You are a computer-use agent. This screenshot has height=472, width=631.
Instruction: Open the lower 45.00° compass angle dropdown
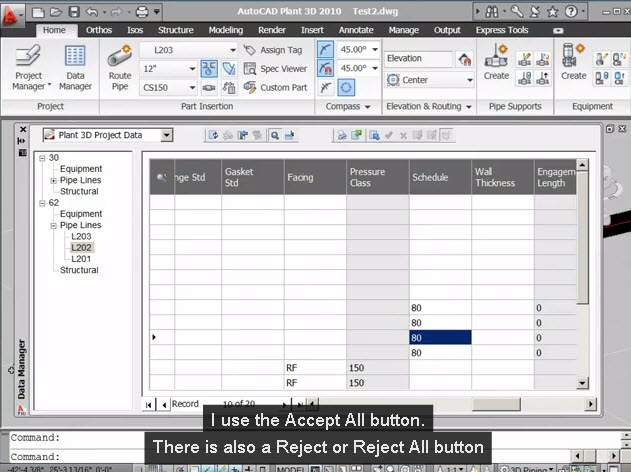(375, 68)
